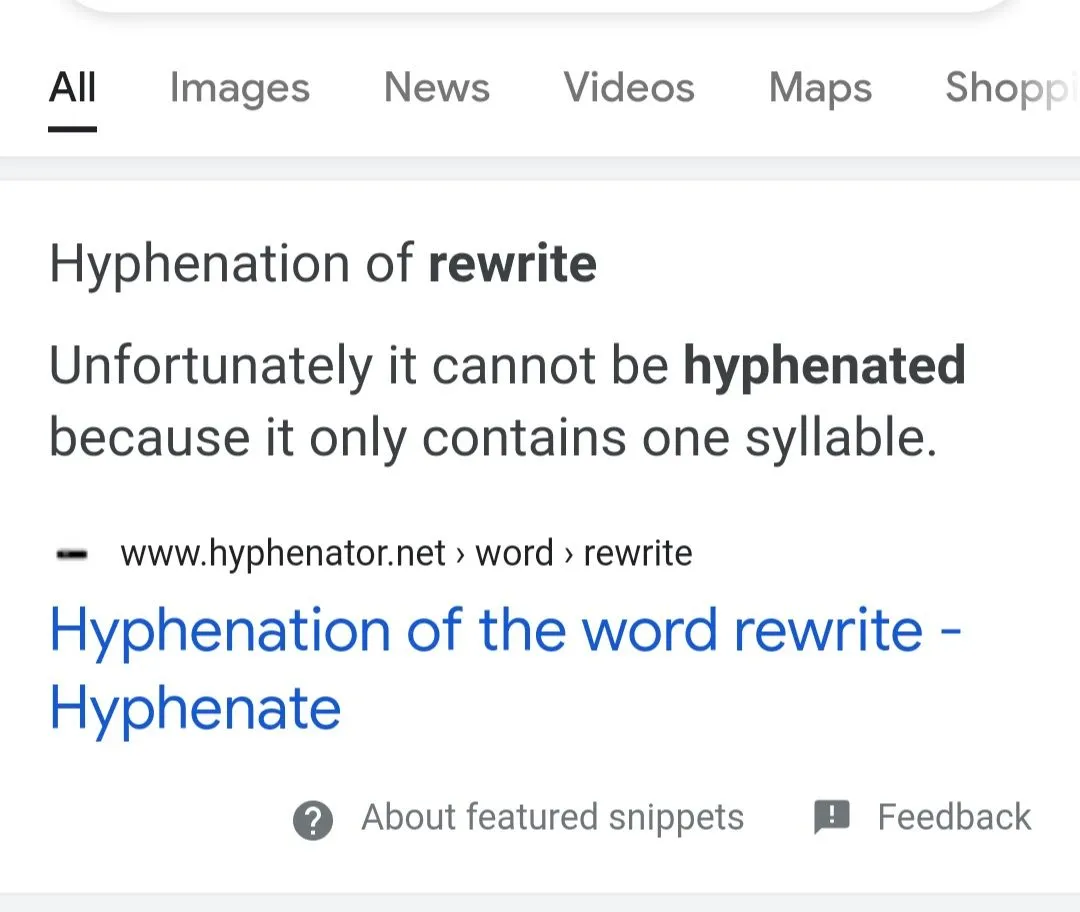1080x912 pixels.
Task: Click the www.hyphenator.net URL text
Action: [x=283, y=553]
